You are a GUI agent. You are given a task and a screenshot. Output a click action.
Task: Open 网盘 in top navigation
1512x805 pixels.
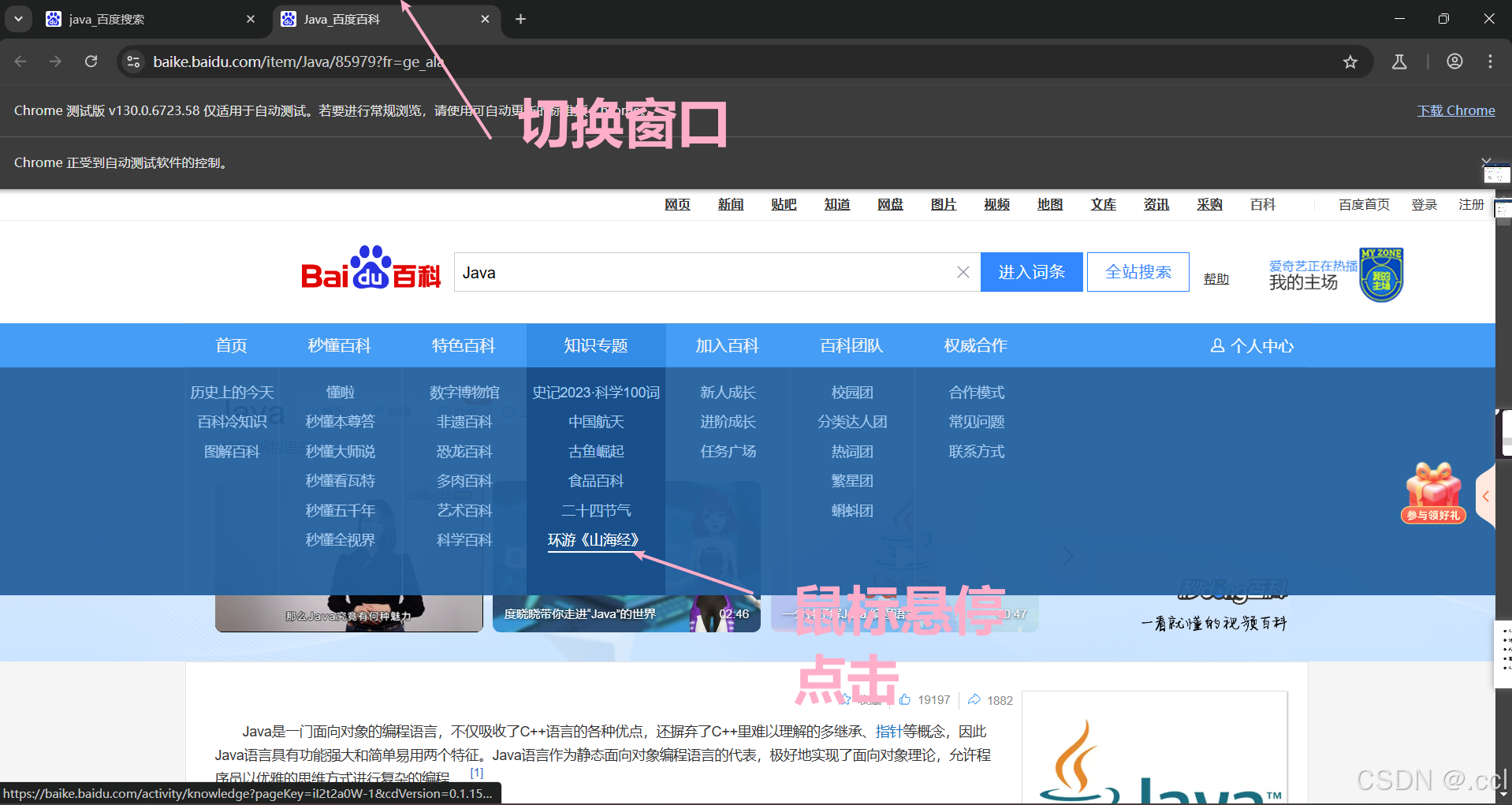(x=890, y=204)
